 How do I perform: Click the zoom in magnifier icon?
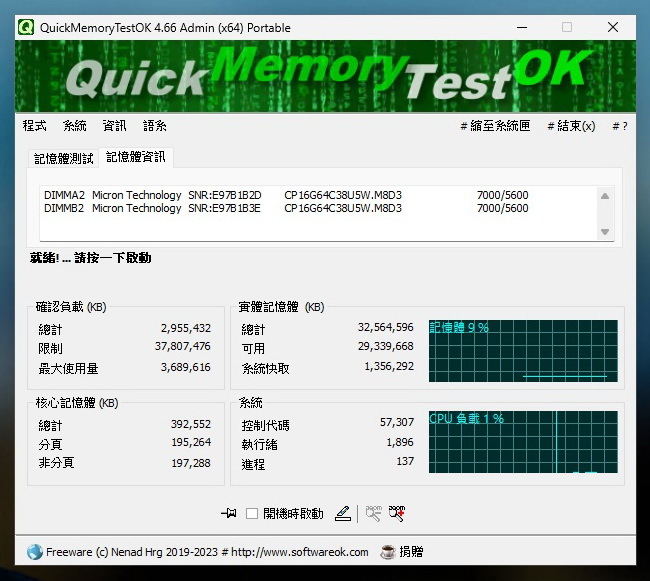coord(397,513)
